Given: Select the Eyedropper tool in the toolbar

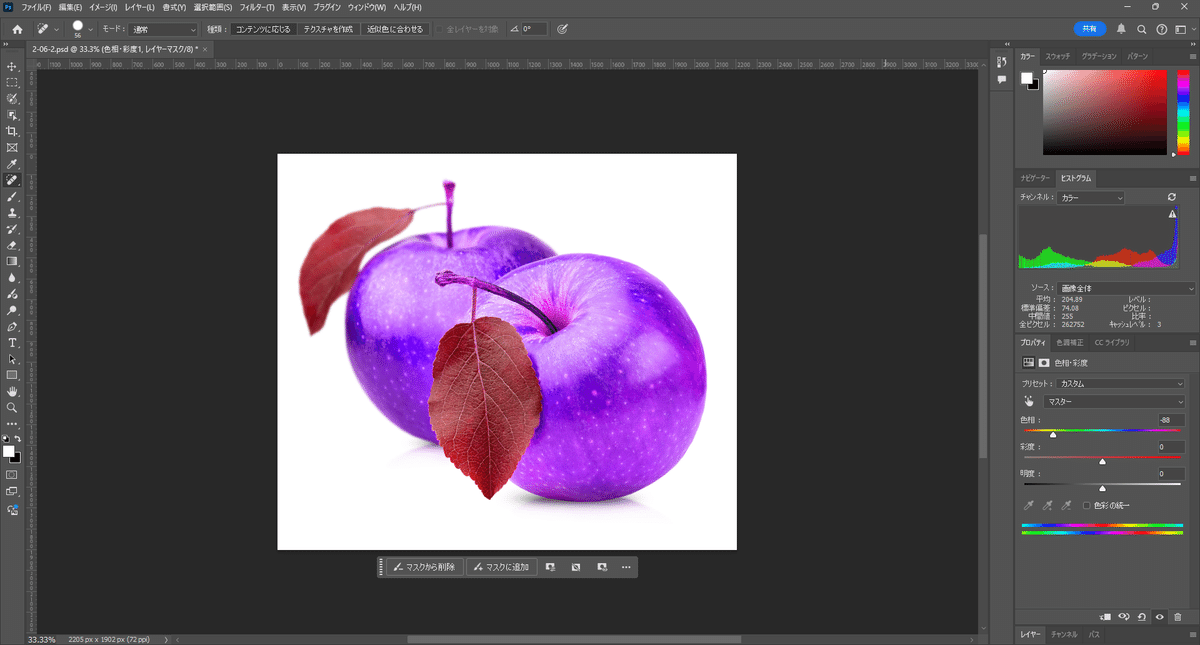Looking at the screenshot, I should [12, 164].
